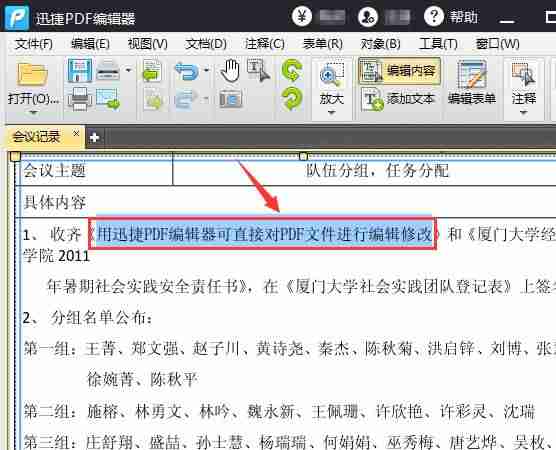556x450 pixels.
Task: Click the Snapshot camera icon
Action: 231,99
